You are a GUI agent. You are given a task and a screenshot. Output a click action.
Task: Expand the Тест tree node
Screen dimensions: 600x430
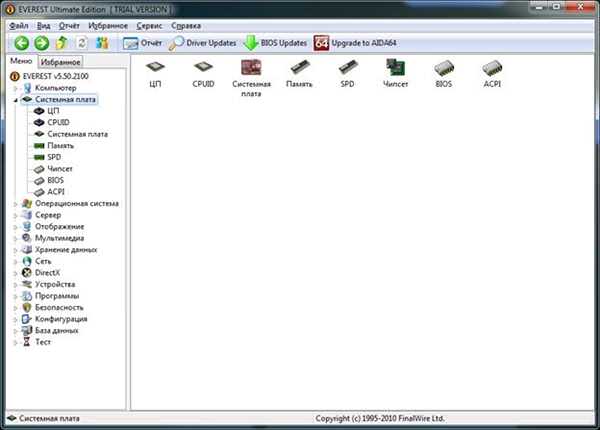[16, 343]
